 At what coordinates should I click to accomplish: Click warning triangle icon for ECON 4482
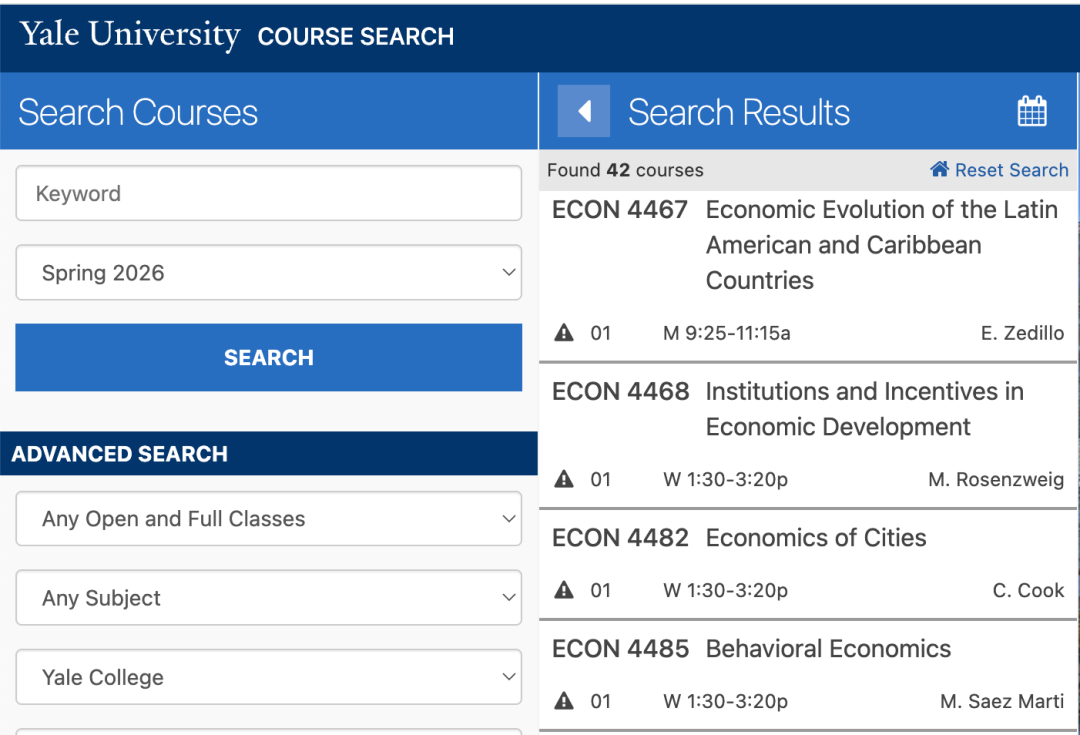pyautogui.click(x=564, y=590)
